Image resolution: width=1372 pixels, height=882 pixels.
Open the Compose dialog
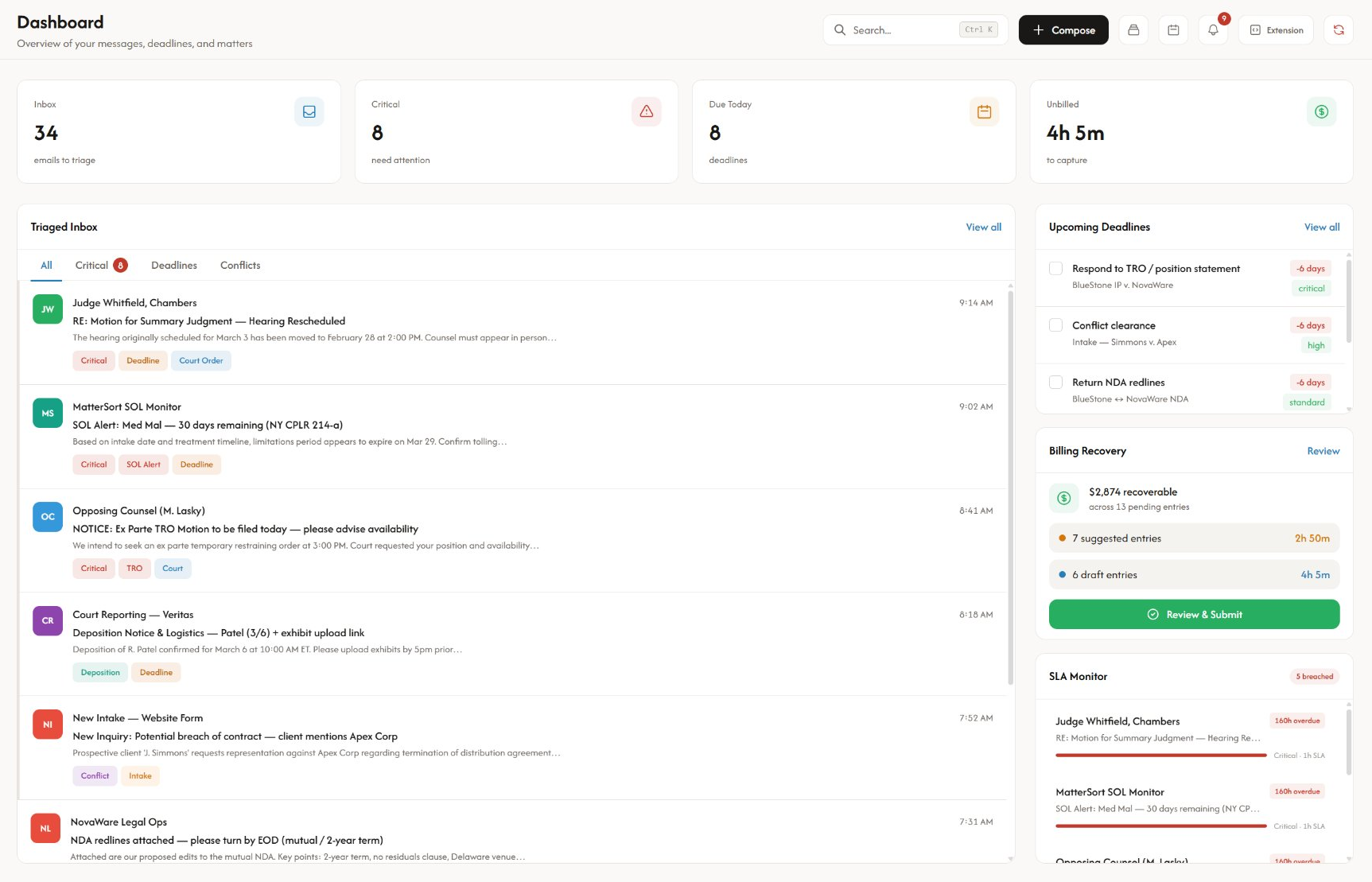coord(1063,29)
